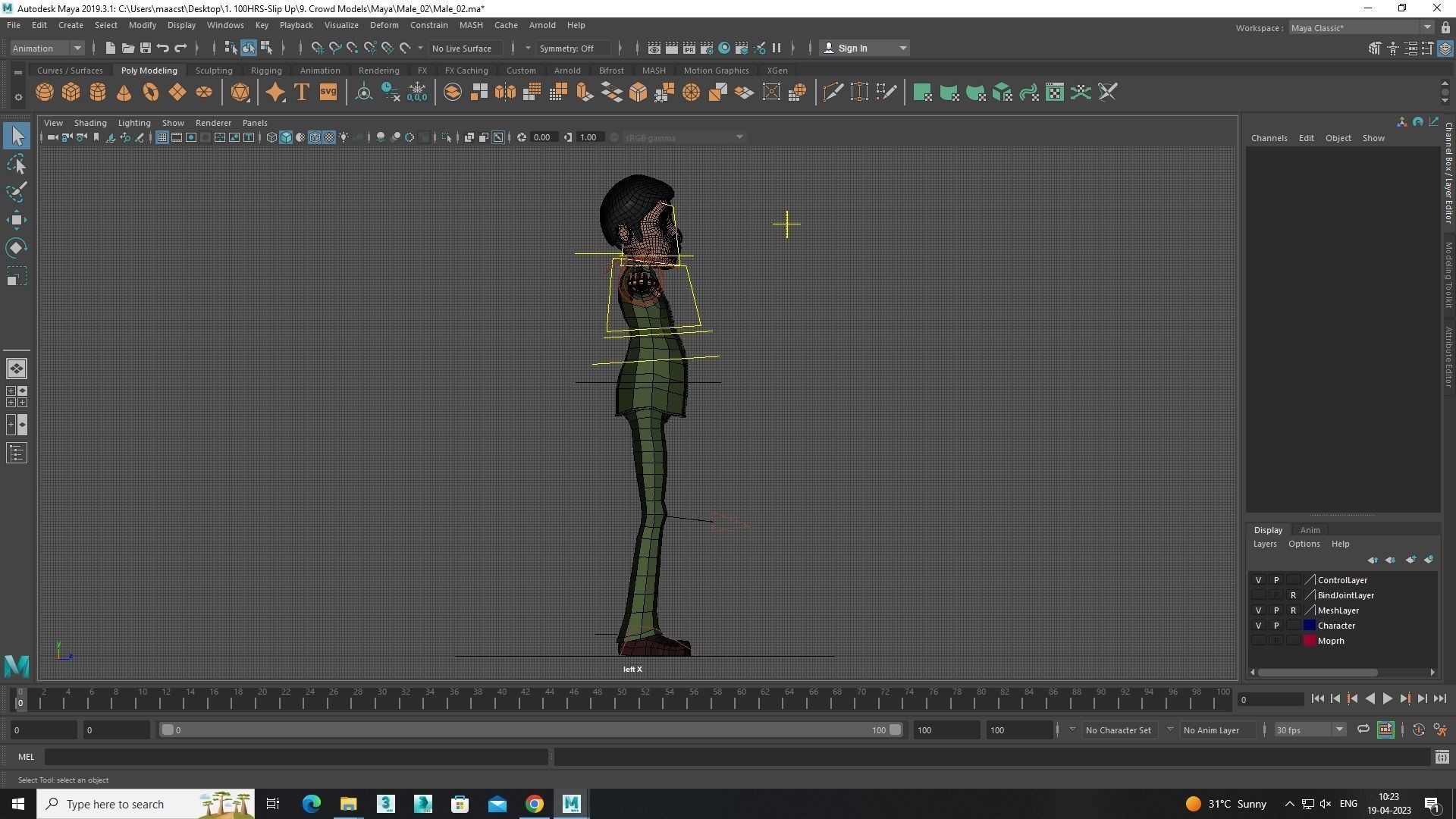The height and width of the screenshot is (819, 1456).
Task: Switch to the Anim layer tab
Action: (1310, 530)
